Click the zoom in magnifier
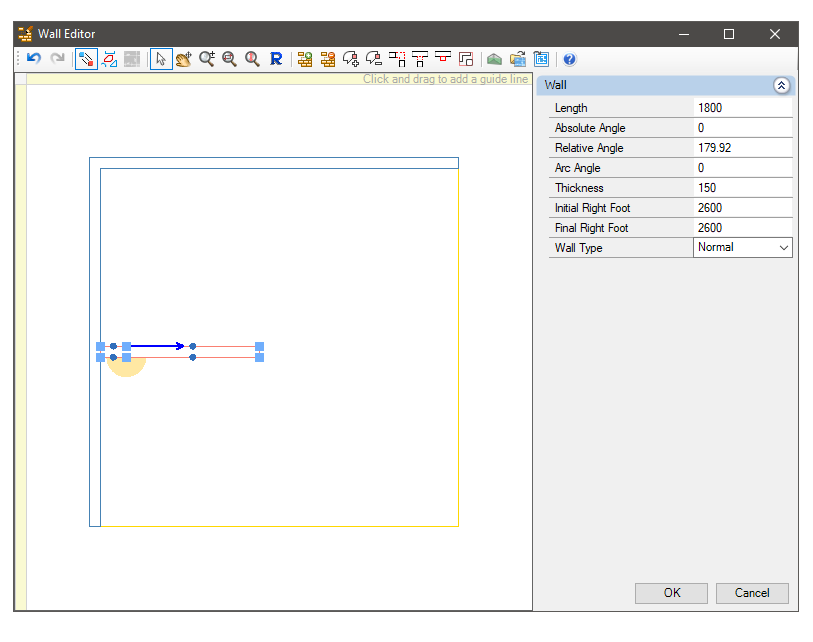The height and width of the screenshot is (642, 813). (207, 59)
